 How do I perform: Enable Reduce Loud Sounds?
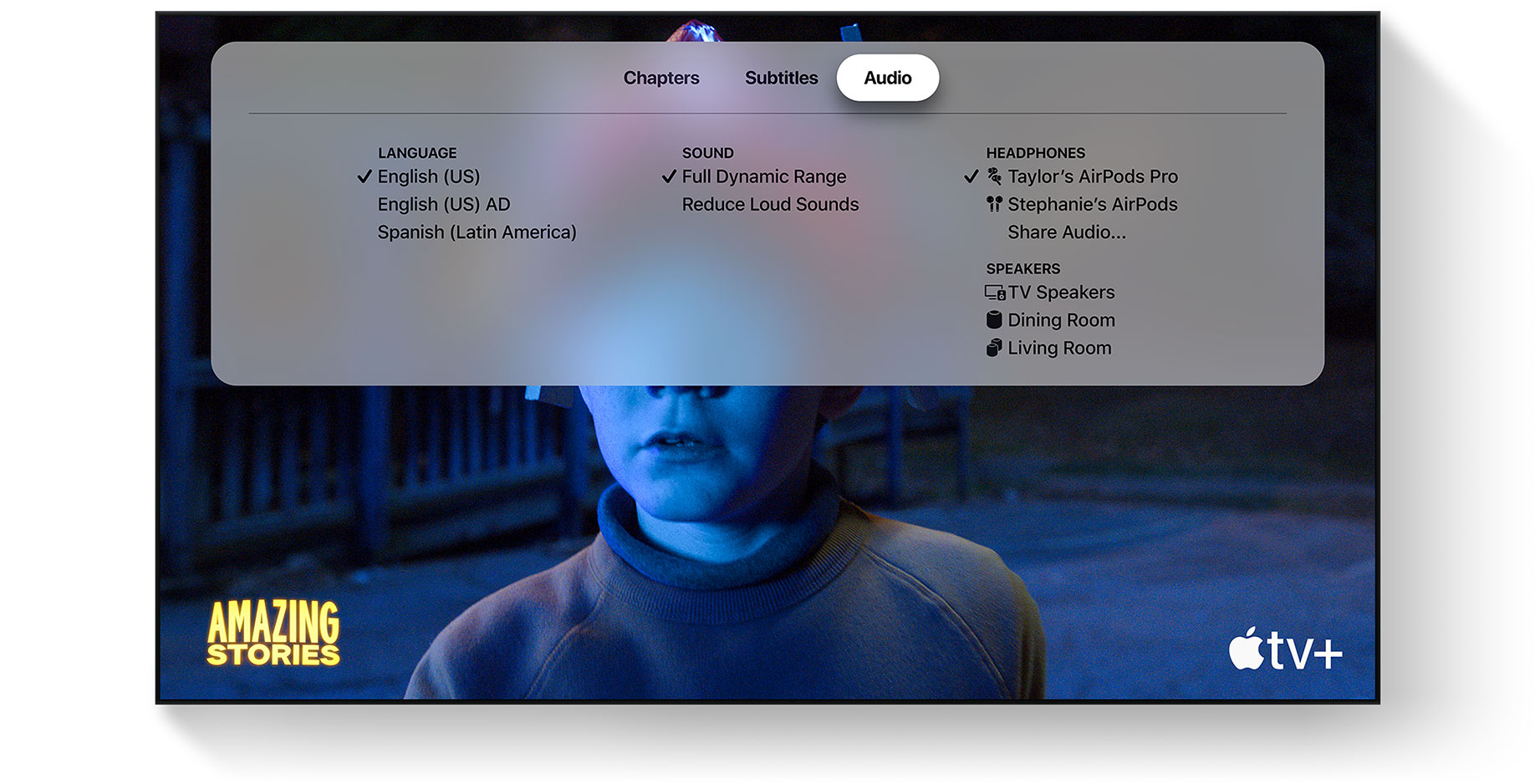pyautogui.click(x=770, y=204)
